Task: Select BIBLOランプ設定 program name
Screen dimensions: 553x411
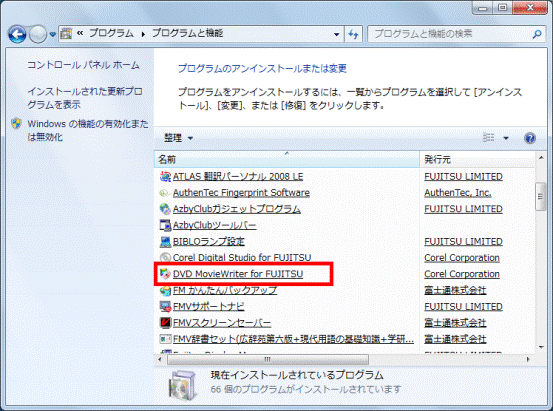Action: (x=208, y=241)
